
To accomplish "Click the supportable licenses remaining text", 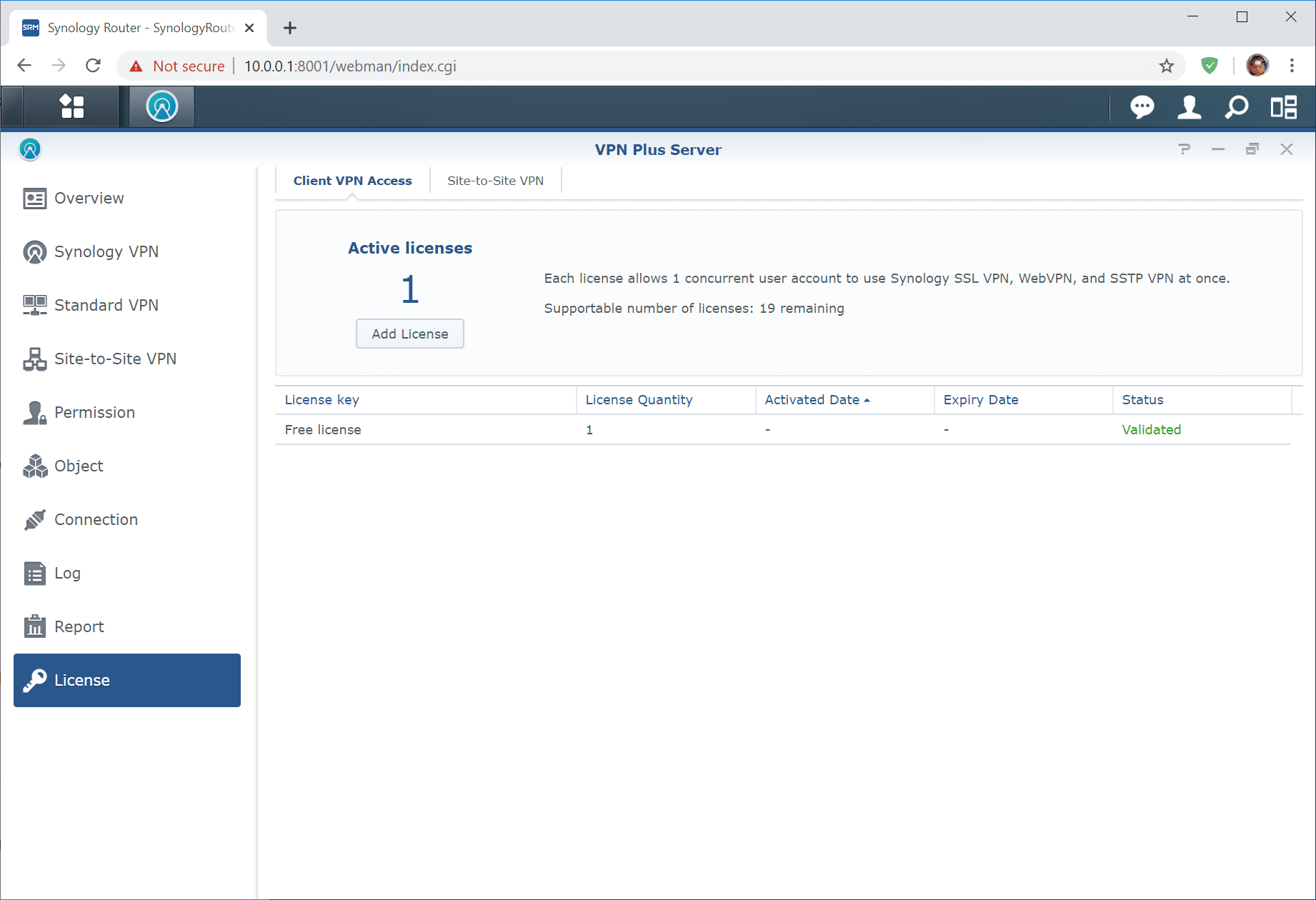I will point(694,309).
